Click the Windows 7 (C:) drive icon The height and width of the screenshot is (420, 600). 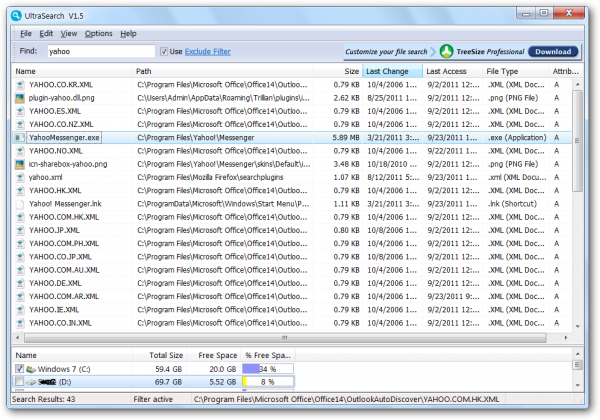31,369
